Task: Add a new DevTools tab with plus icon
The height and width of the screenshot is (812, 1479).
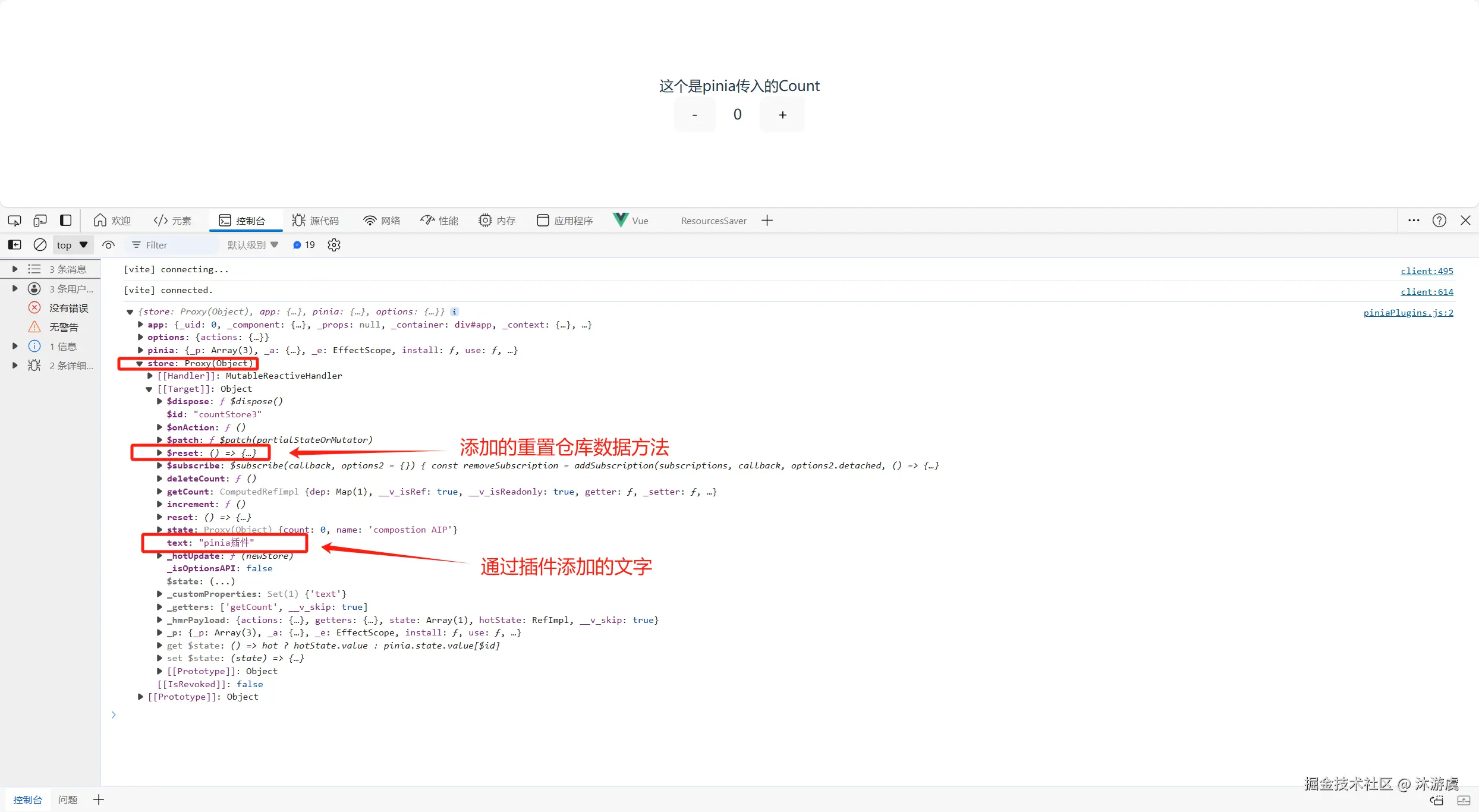Action: (767, 221)
